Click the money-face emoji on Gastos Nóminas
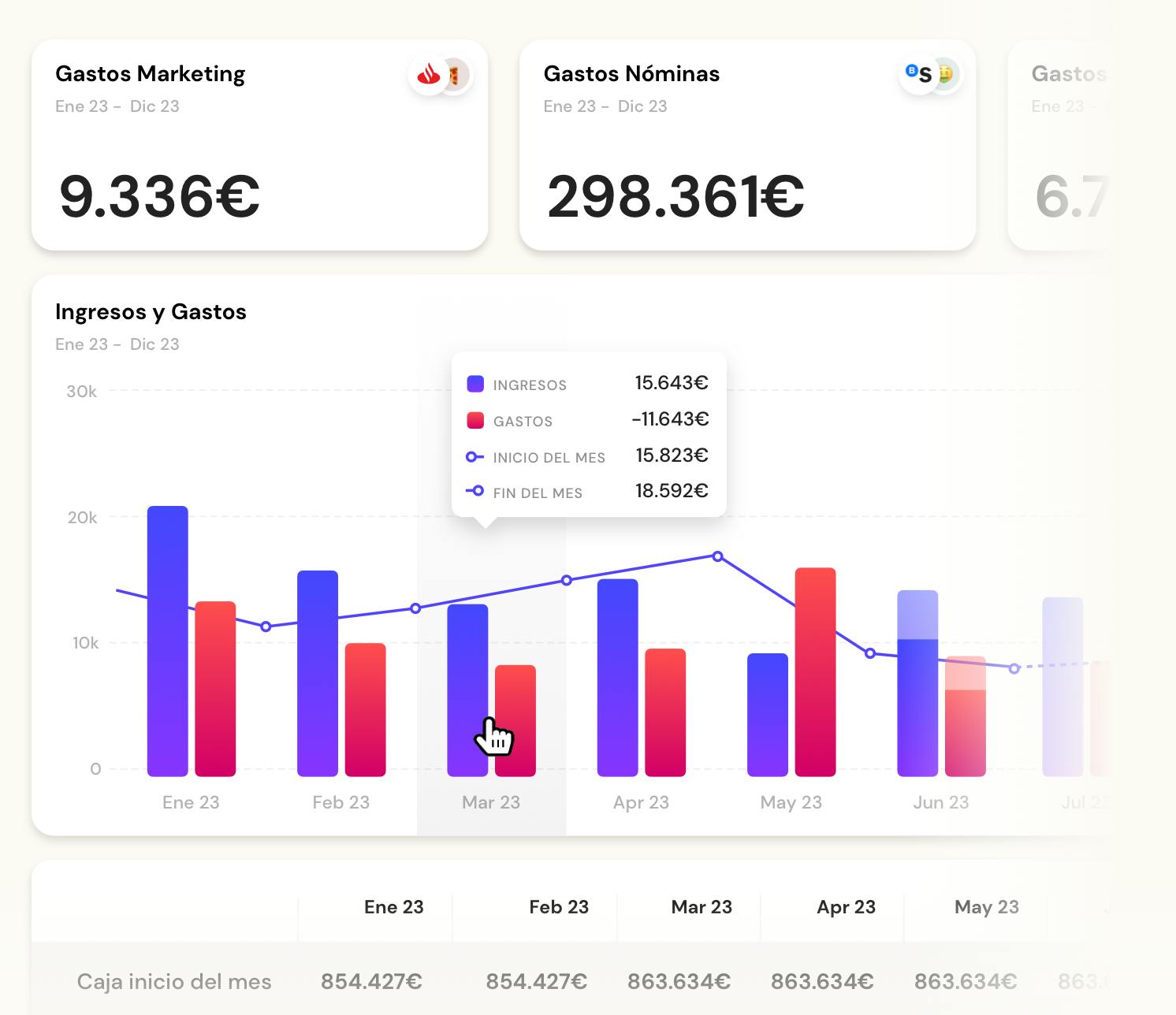 [944, 75]
